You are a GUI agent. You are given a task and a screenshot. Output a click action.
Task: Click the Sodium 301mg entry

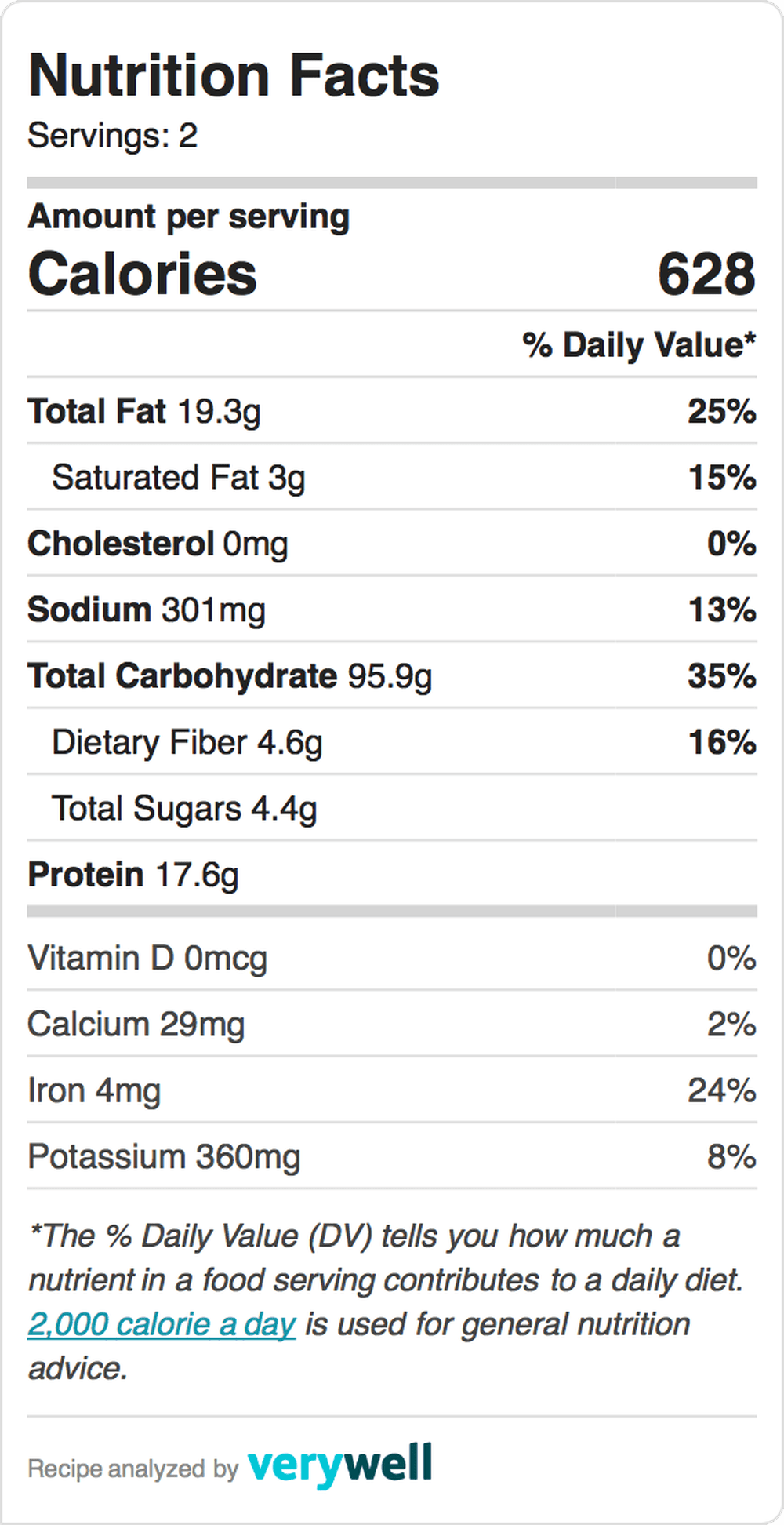[x=392, y=610]
